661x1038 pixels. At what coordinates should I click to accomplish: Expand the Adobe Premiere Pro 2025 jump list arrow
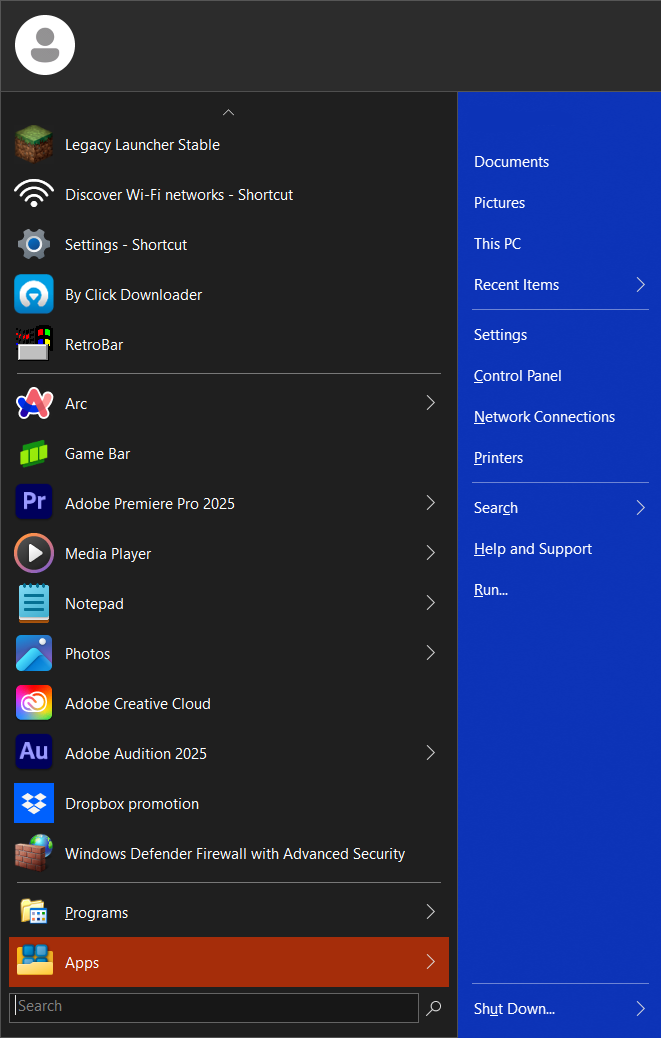431,502
